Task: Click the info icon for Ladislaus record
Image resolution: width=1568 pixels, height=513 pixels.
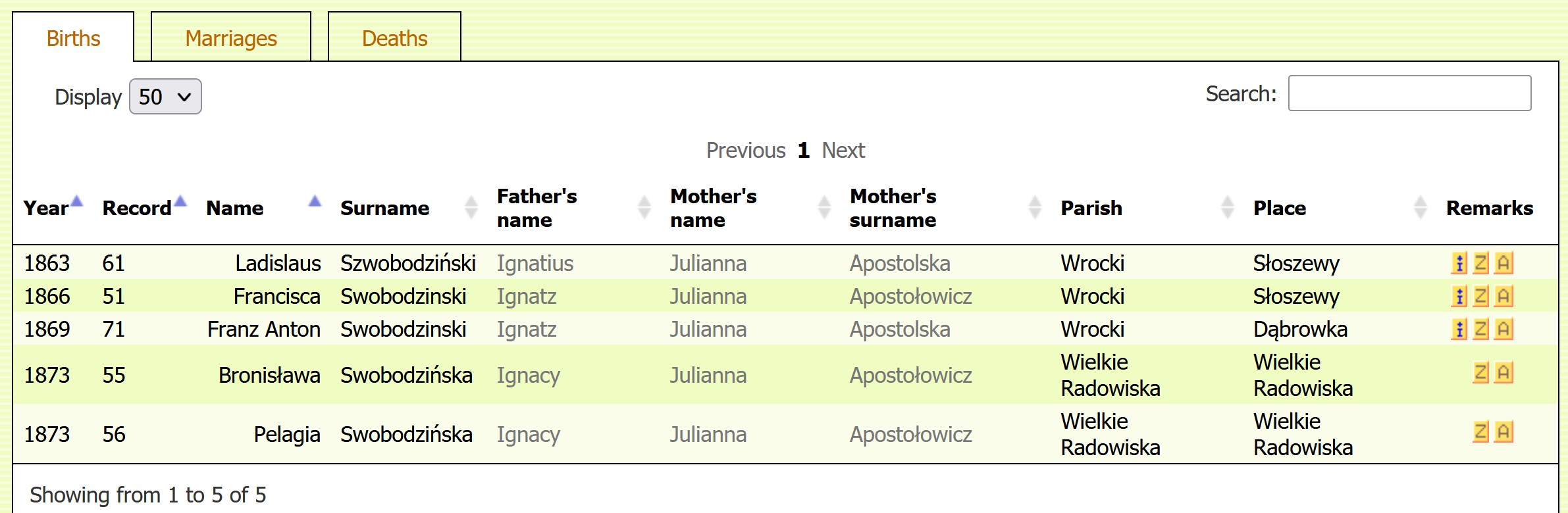Action: coord(1459,263)
